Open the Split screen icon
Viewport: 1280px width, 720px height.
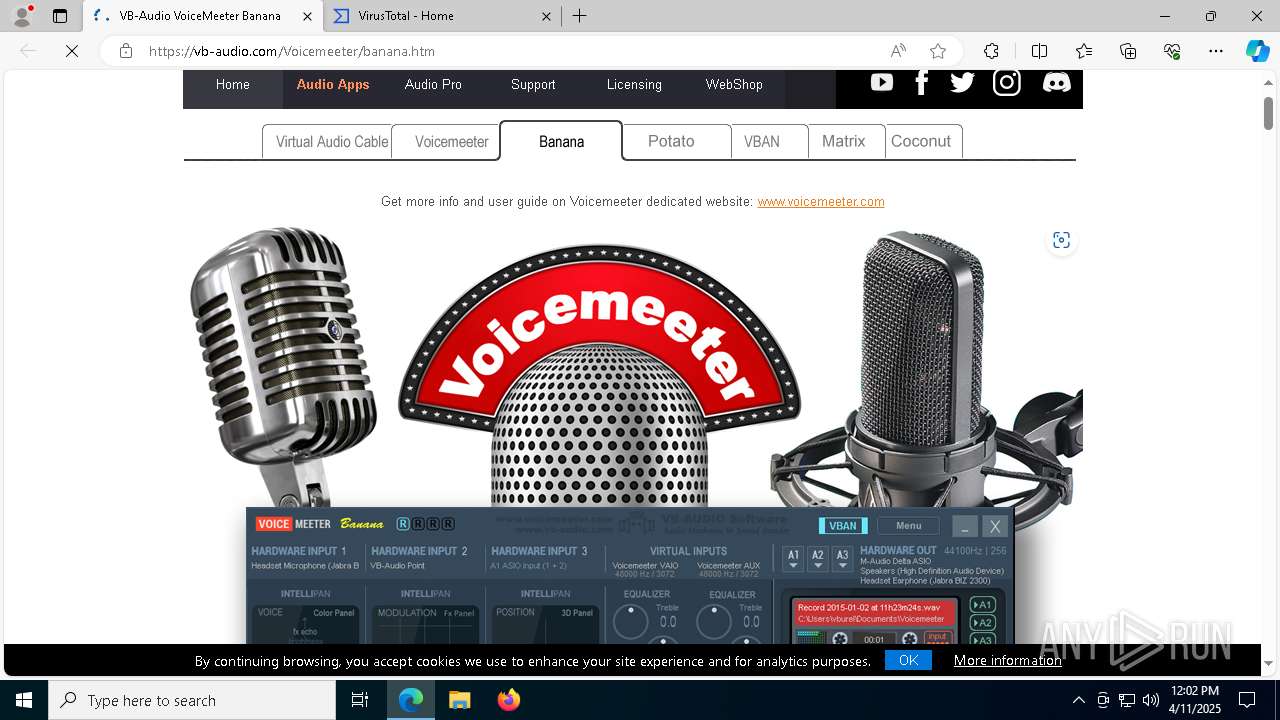point(1039,51)
